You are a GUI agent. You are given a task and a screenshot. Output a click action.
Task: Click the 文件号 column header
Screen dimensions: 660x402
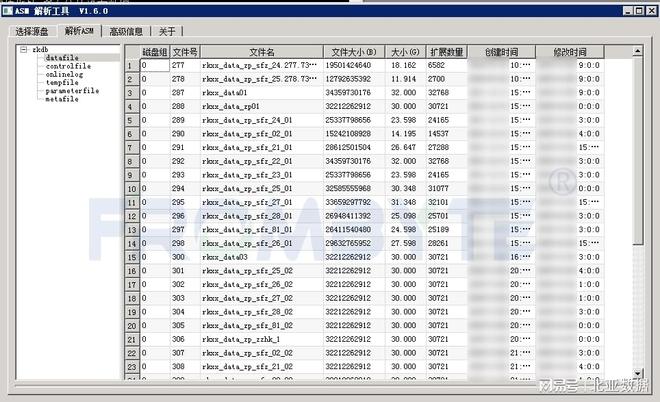coord(185,52)
